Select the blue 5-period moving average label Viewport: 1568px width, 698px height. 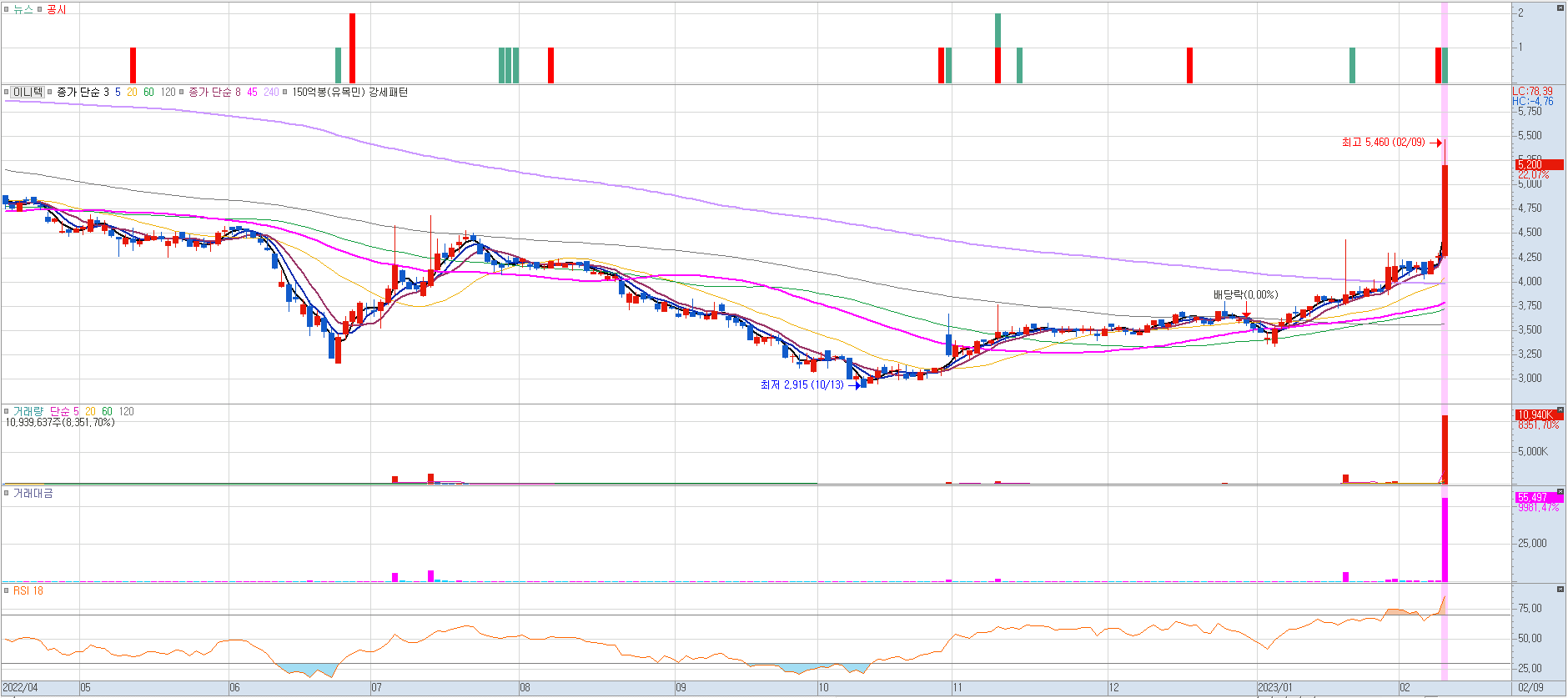point(118,92)
